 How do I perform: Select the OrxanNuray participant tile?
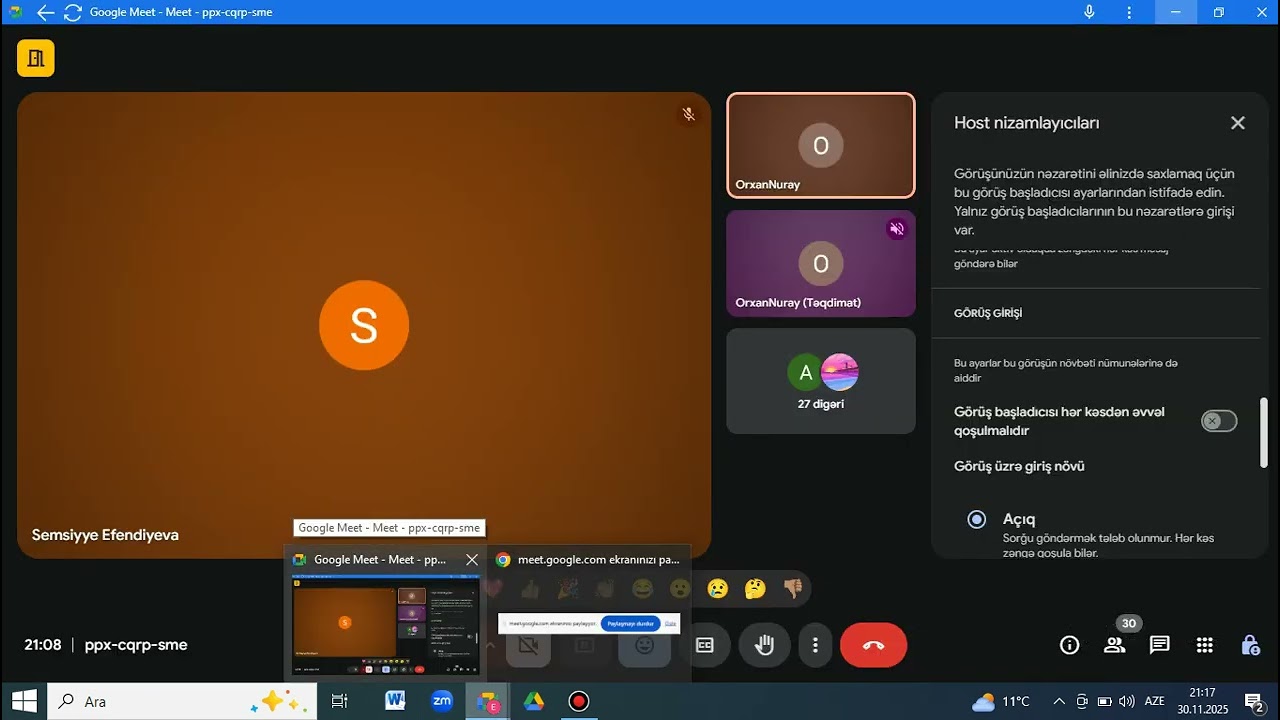(820, 145)
